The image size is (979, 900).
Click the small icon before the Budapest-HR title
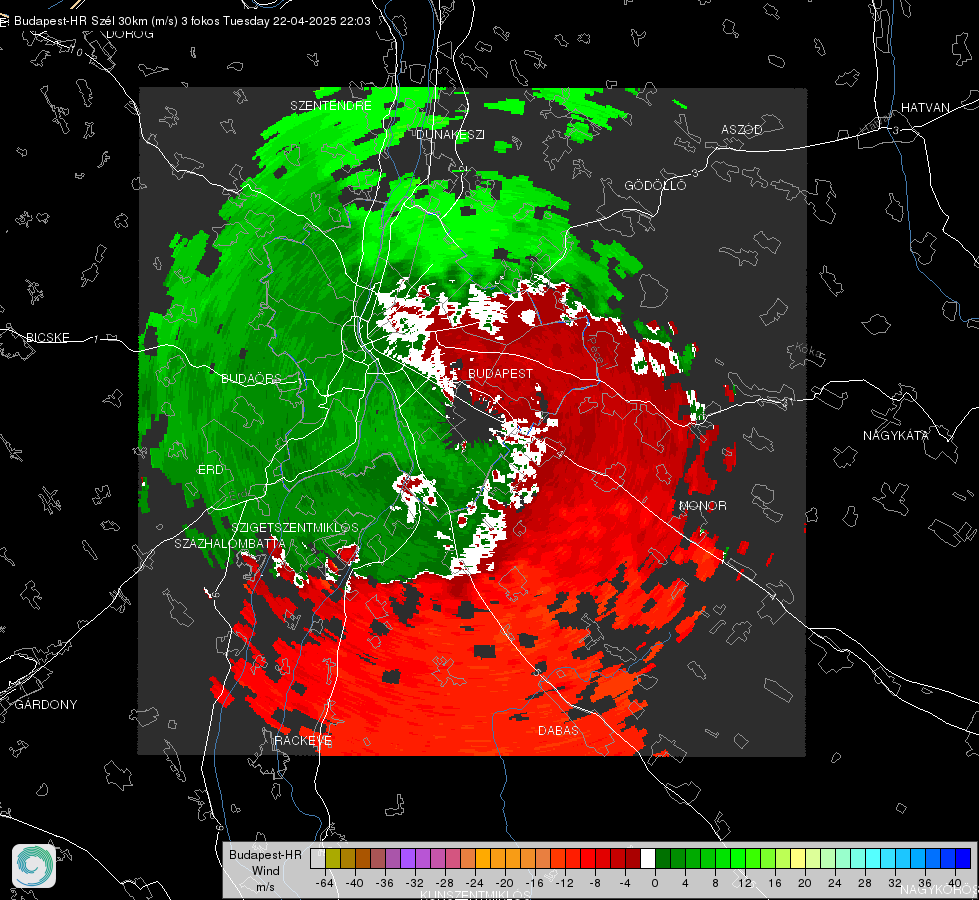click(4, 21)
